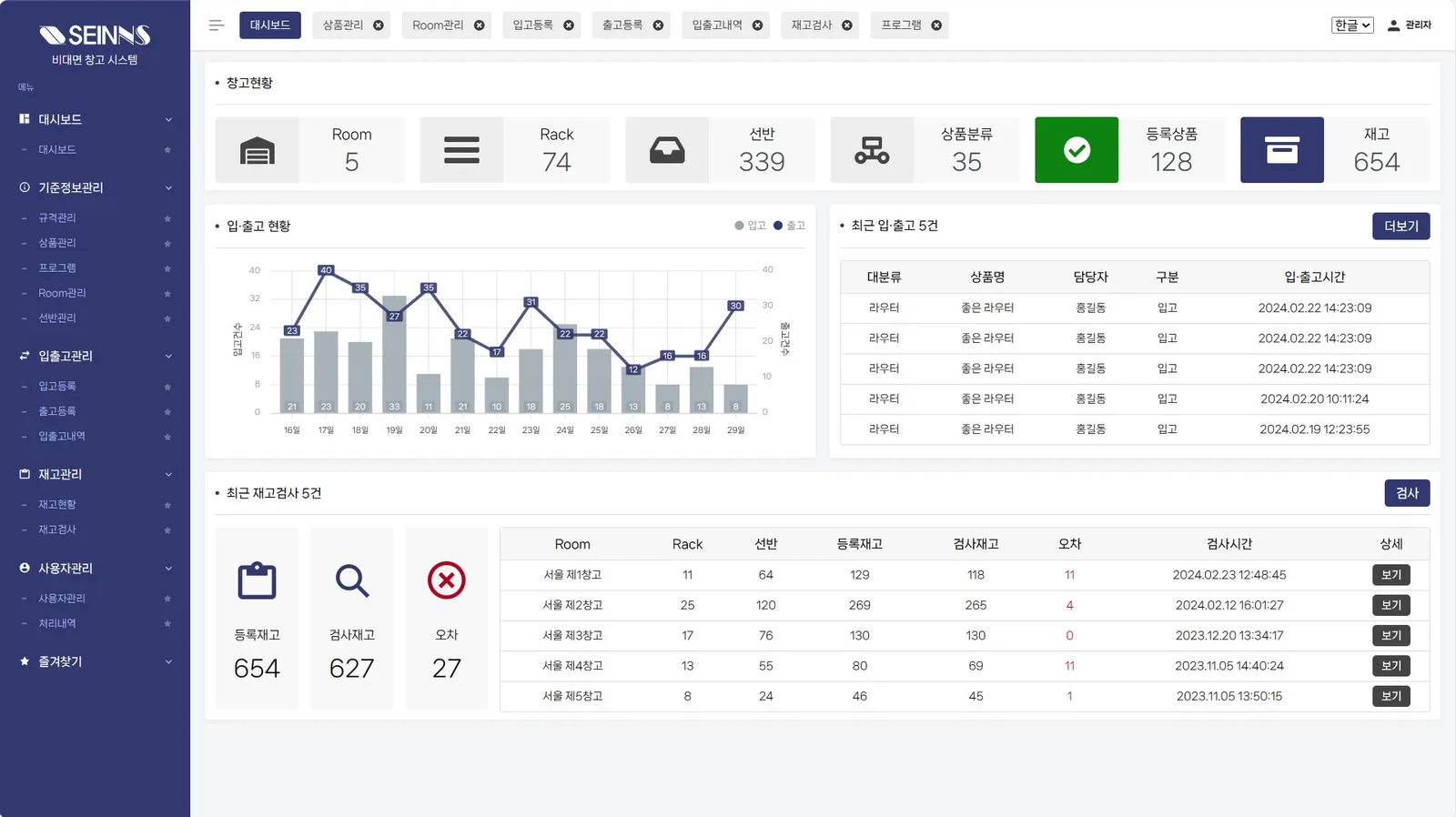Viewport: 1456px width, 817px height.
Task: Toggle favorite star for 사용자관리 submenu
Action: click(x=167, y=599)
